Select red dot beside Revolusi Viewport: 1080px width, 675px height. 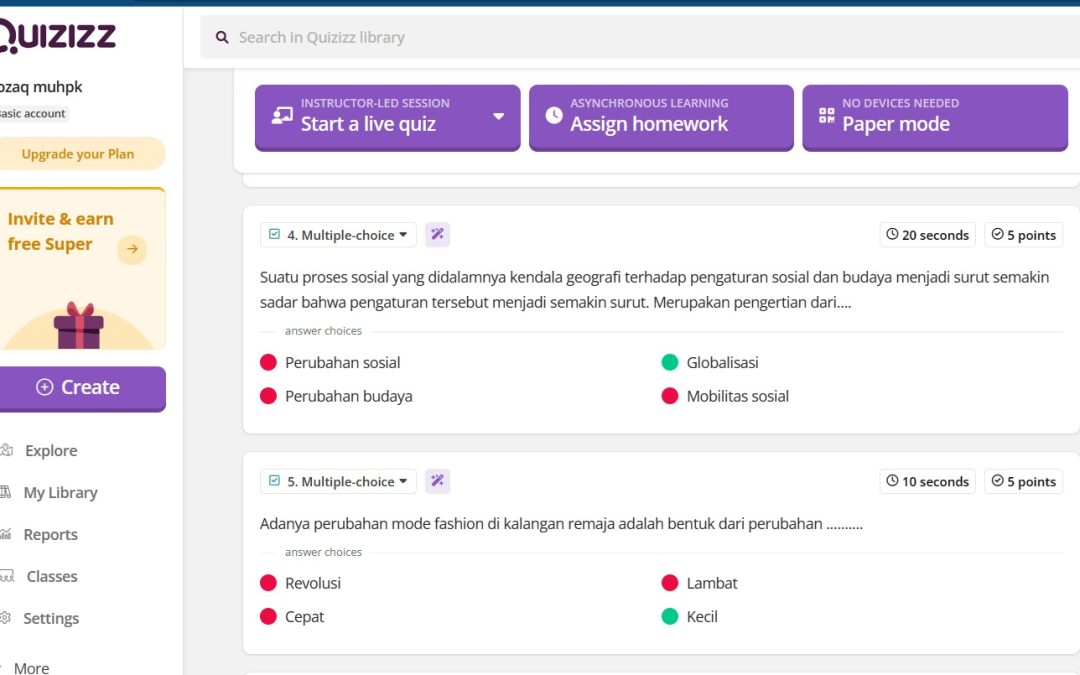pyautogui.click(x=269, y=583)
